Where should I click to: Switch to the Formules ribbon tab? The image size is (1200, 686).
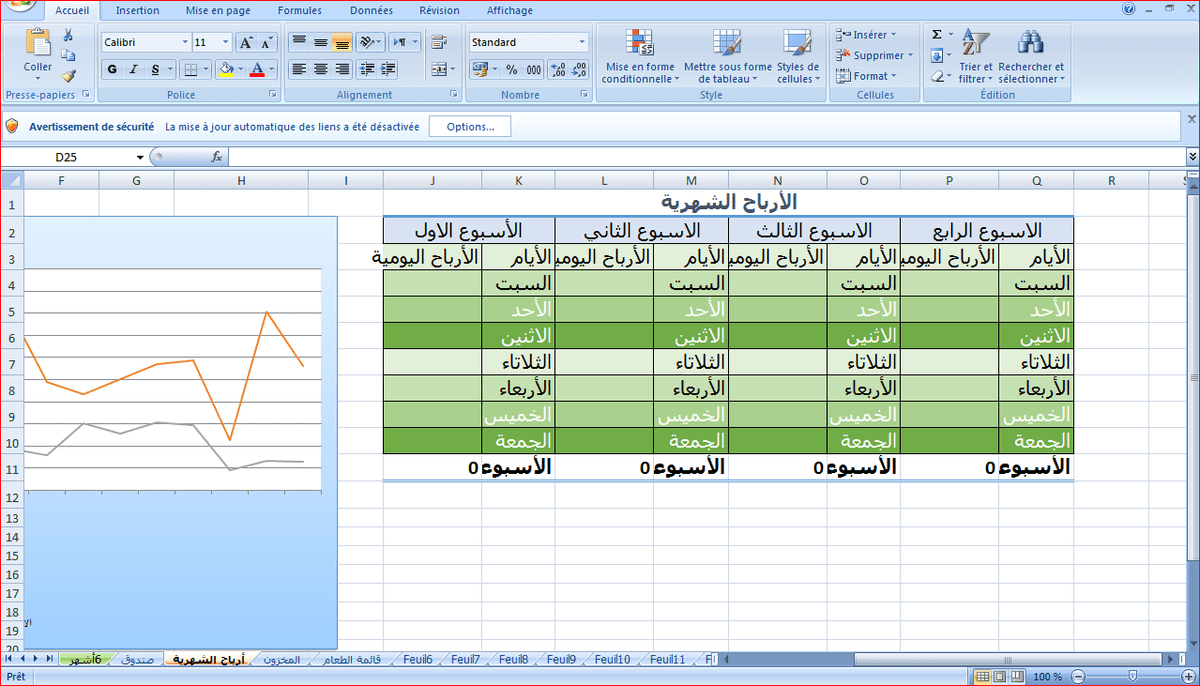(x=300, y=11)
